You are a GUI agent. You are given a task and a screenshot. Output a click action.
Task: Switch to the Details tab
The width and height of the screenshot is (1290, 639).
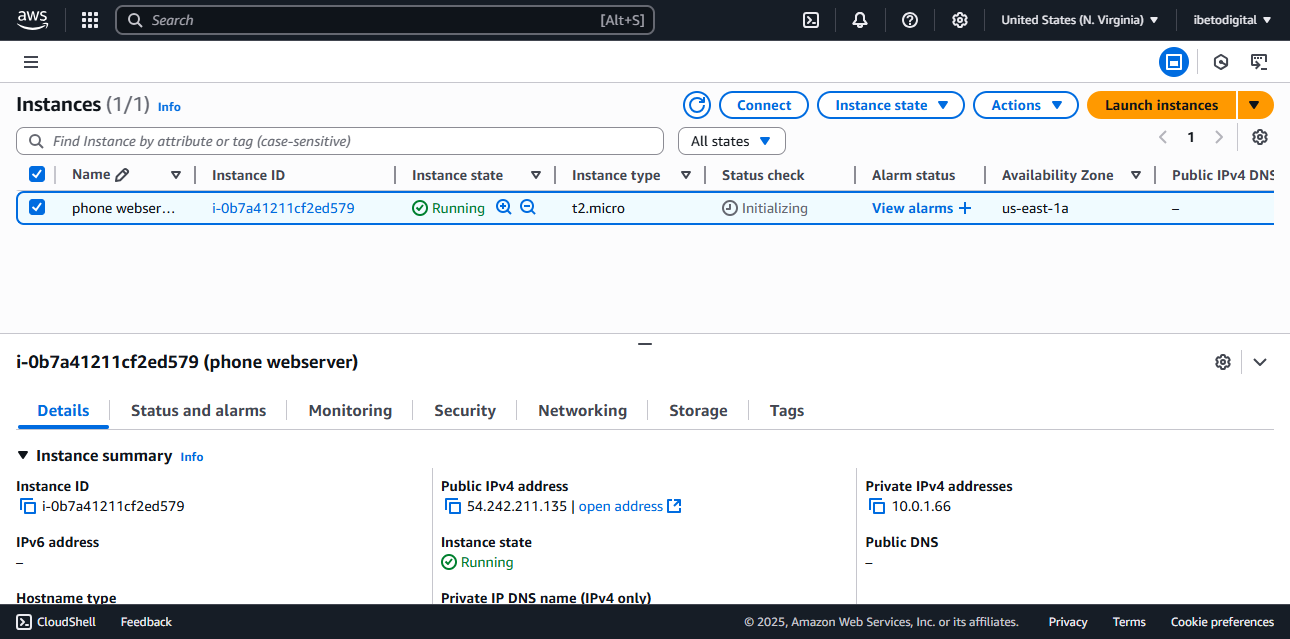click(63, 410)
